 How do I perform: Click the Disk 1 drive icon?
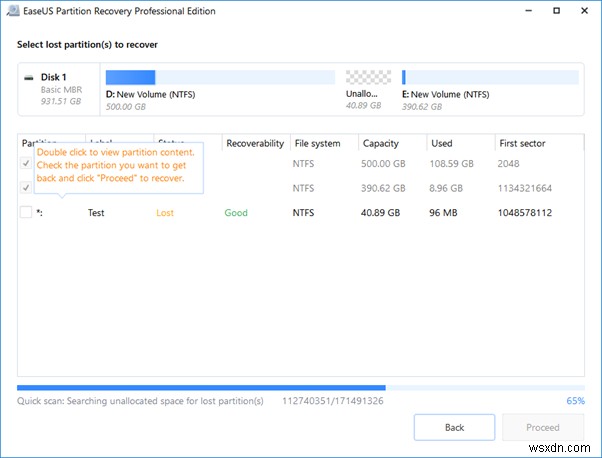[32, 76]
